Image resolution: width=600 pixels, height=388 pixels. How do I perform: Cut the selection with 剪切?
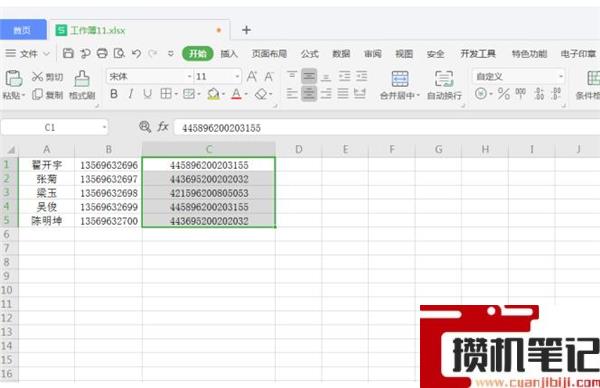[47, 77]
